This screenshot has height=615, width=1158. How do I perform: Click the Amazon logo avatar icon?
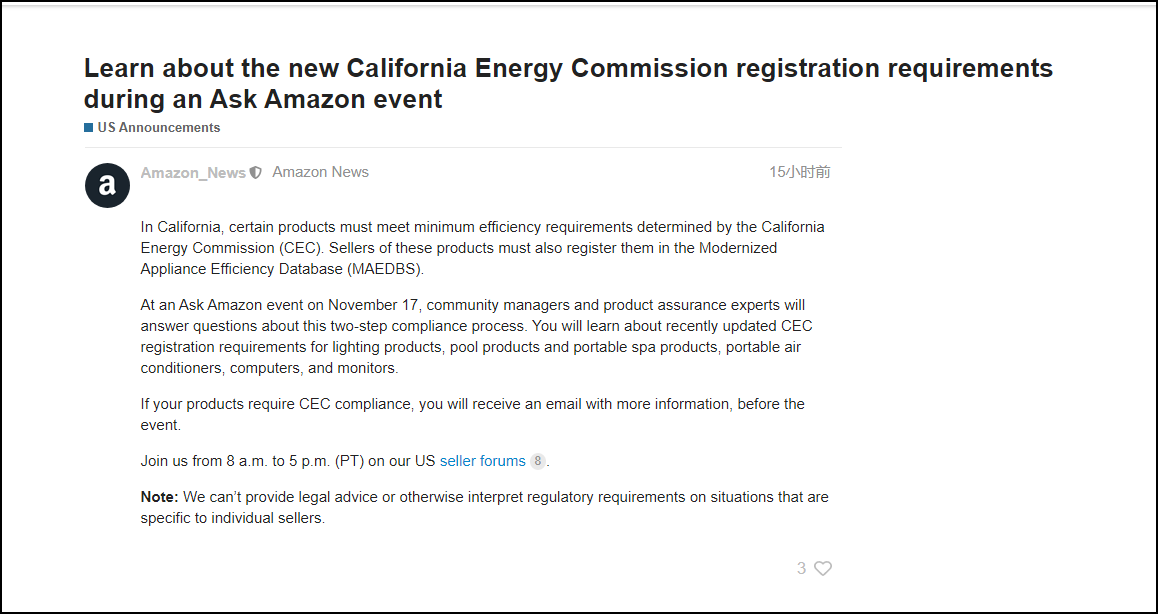(107, 185)
